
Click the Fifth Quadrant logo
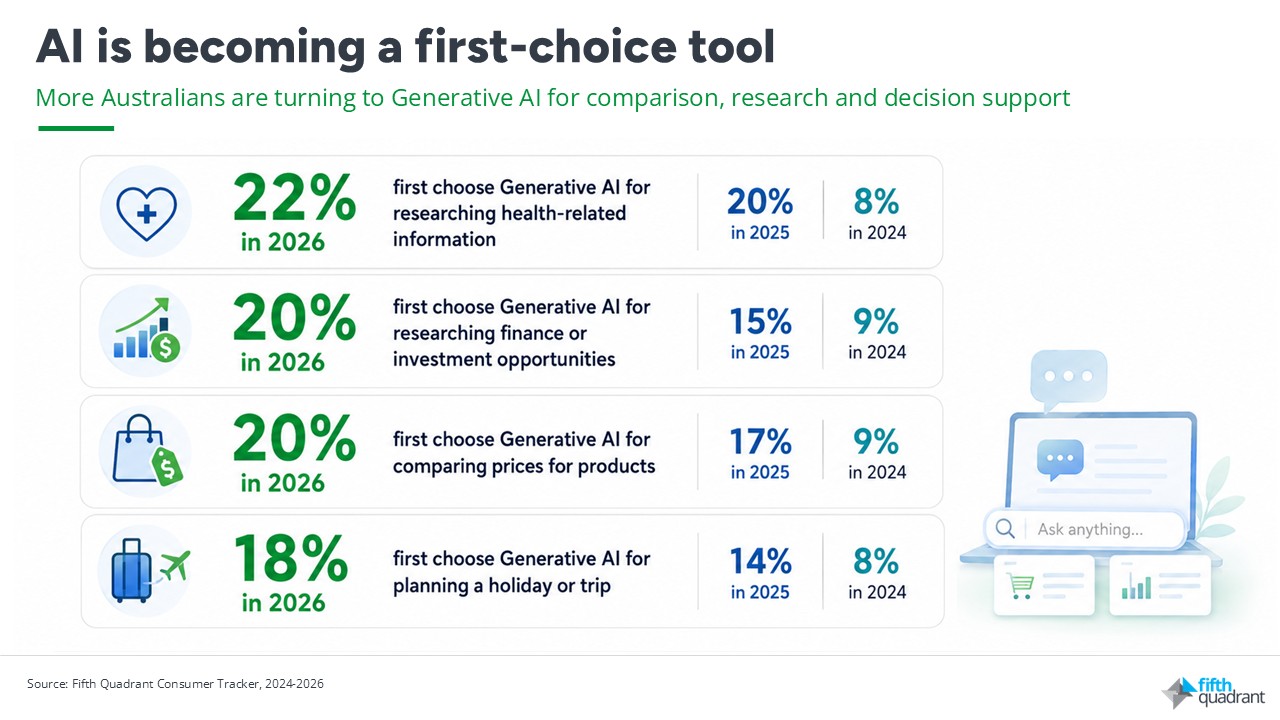pos(1212,691)
